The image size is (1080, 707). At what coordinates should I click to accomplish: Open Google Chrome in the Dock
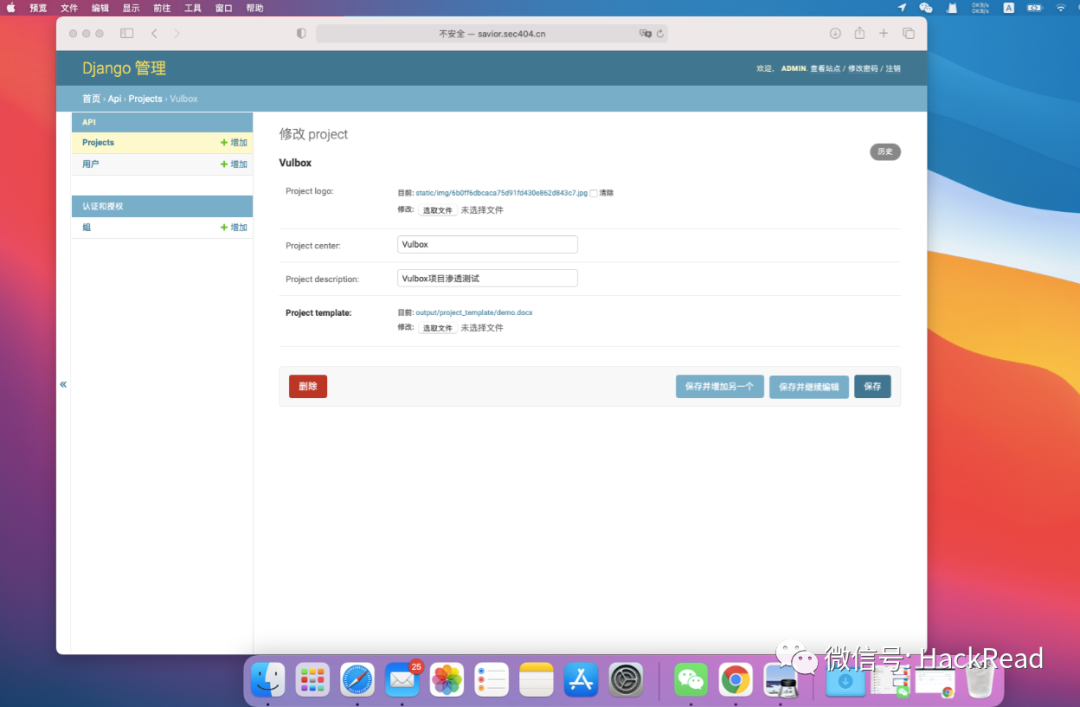click(736, 679)
